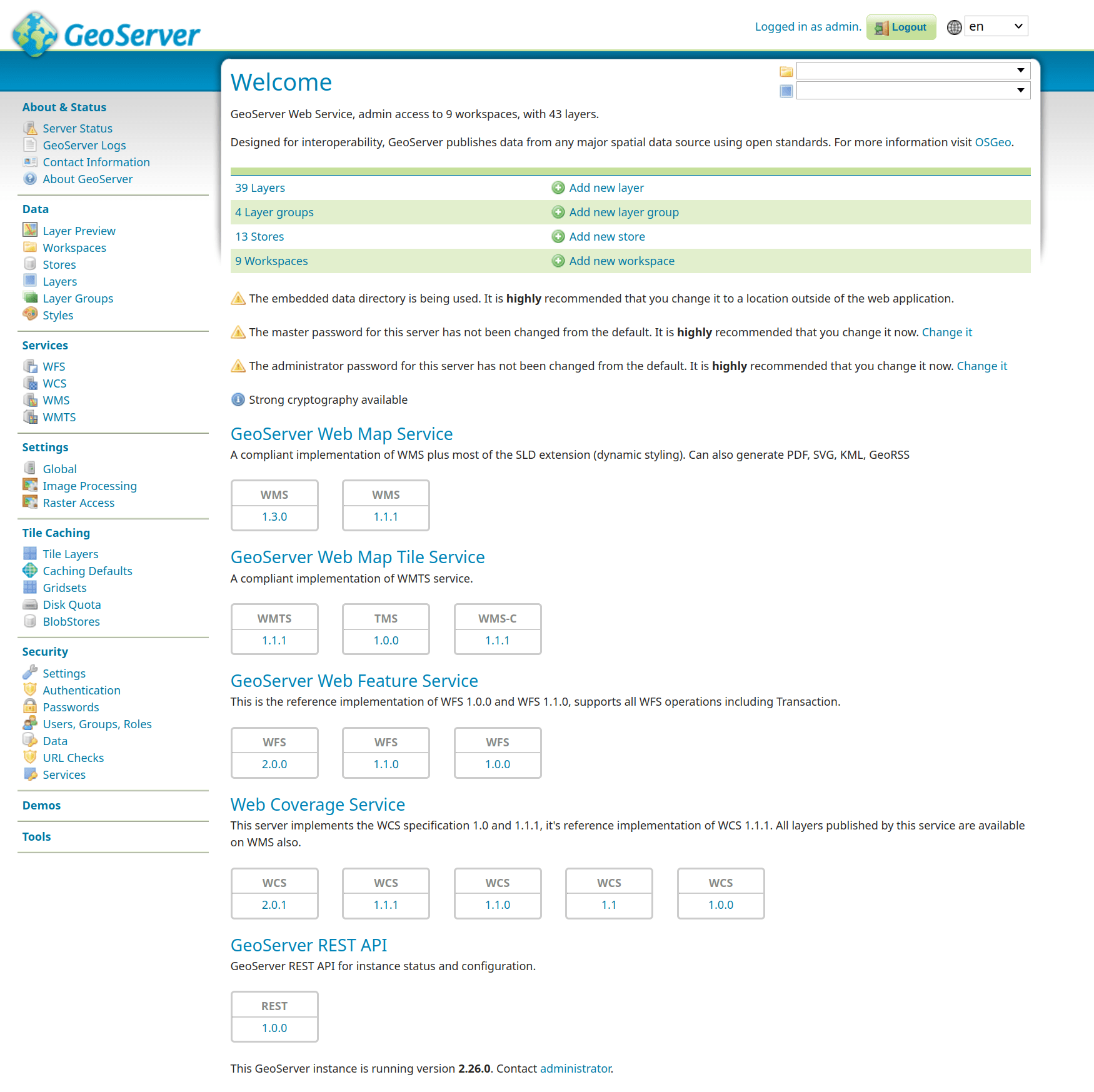This screenshot has width=1094, height=1092.
Task: Open the WCS service settings page
Action: [54, 383]
